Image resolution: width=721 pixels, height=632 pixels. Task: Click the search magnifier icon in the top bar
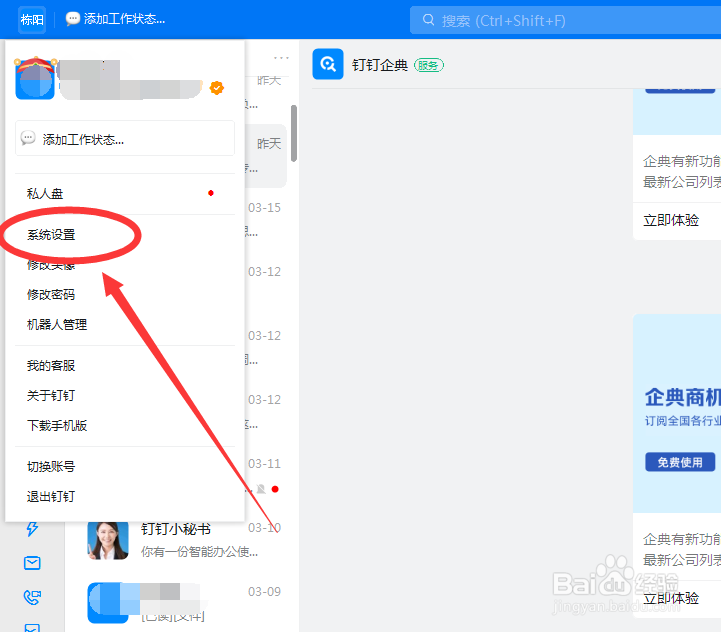428,20
